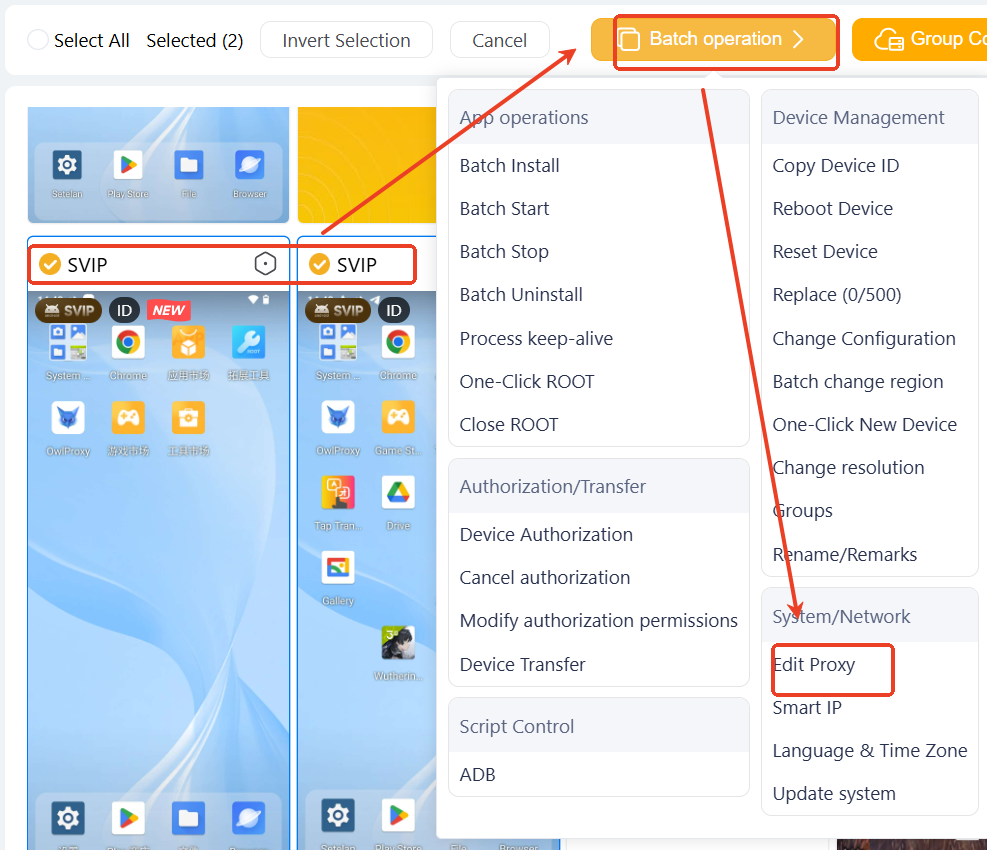Choose Batch Install under App operations

click(x=509, y=166)
